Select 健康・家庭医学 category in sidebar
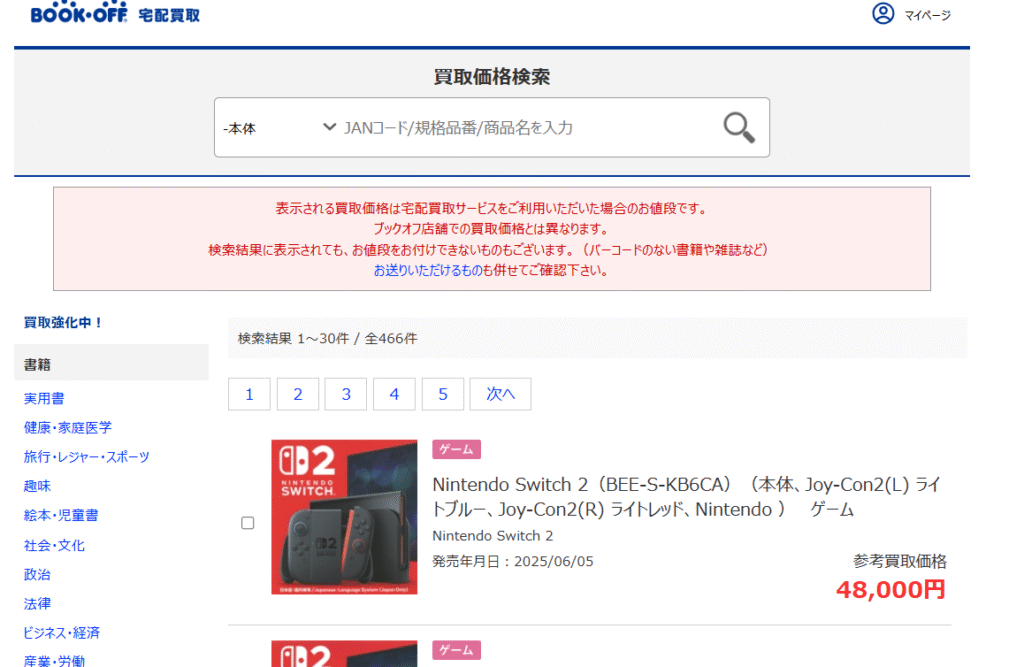 [67, 428]
